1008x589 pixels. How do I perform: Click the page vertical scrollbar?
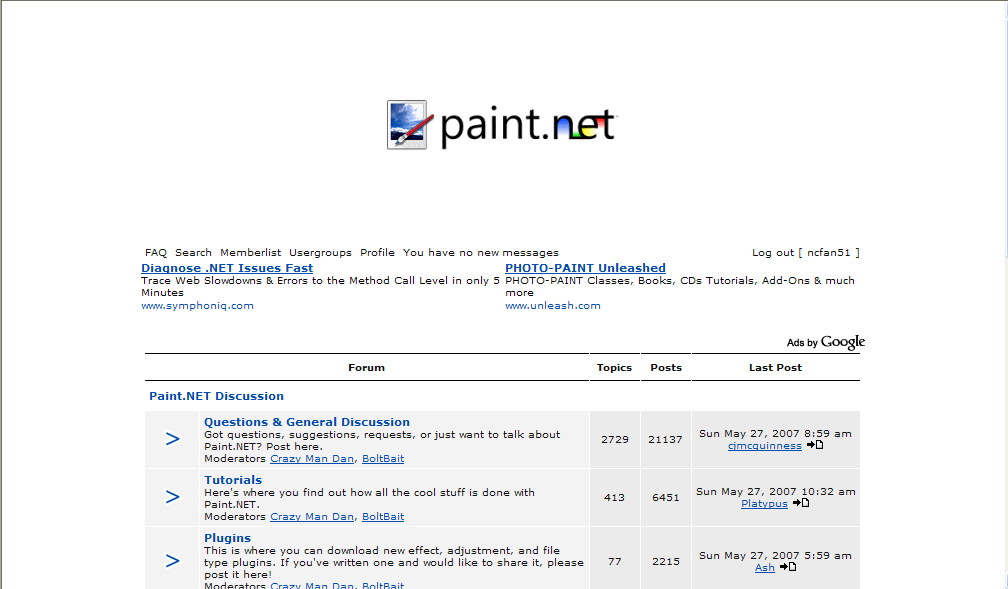1005,294
